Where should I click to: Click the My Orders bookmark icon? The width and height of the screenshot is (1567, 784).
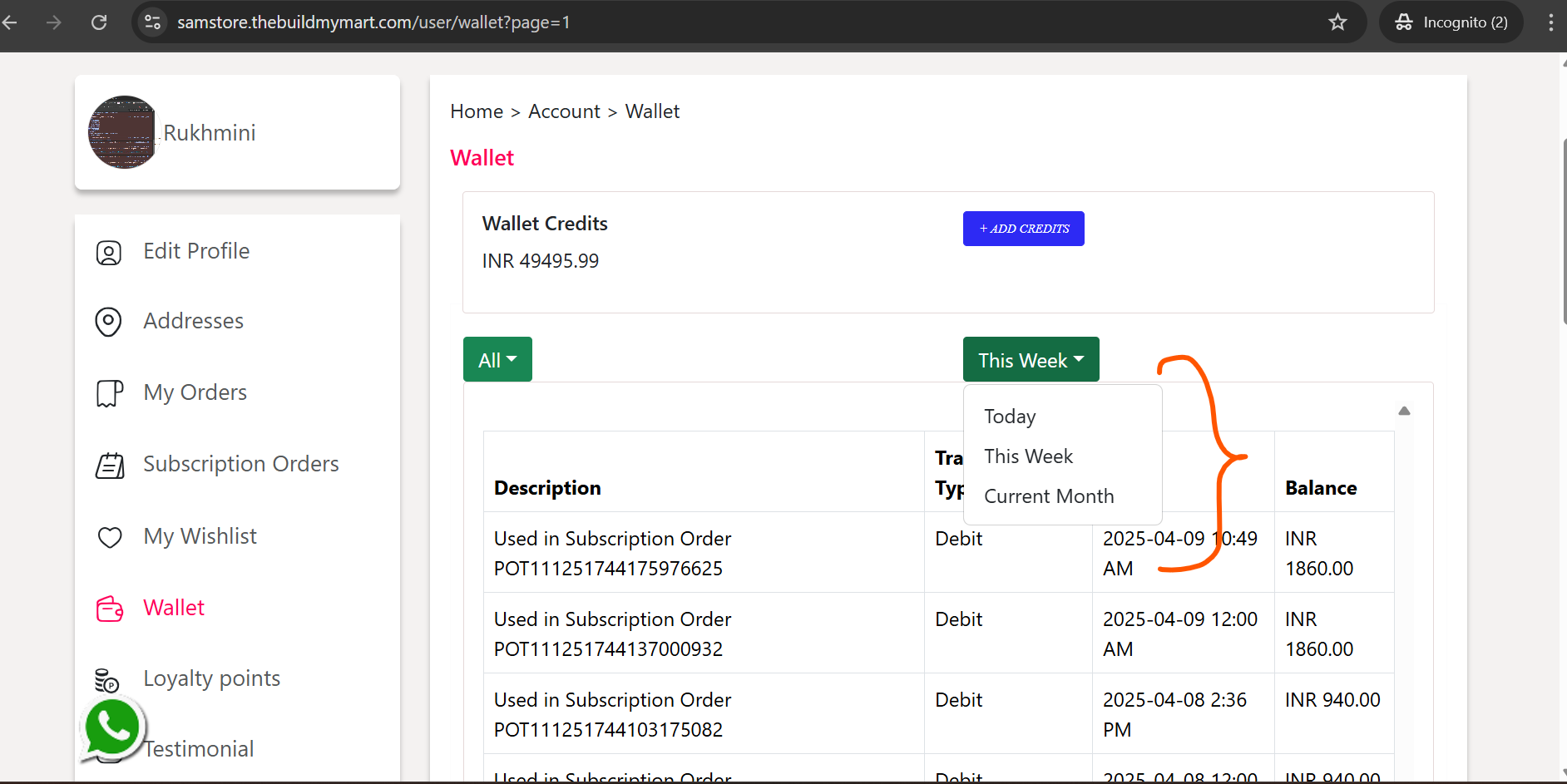coord(110,393)
